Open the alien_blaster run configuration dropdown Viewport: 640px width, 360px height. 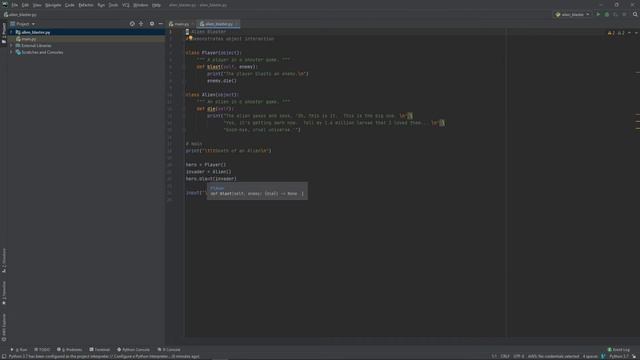pos(572,15)
